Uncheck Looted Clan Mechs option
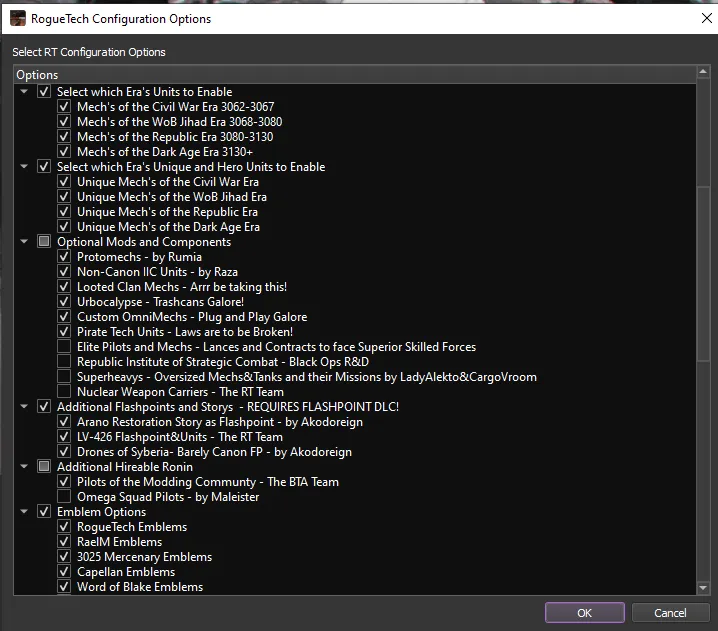Viewport: 718px width, 631px height. [x=64, y=287]
